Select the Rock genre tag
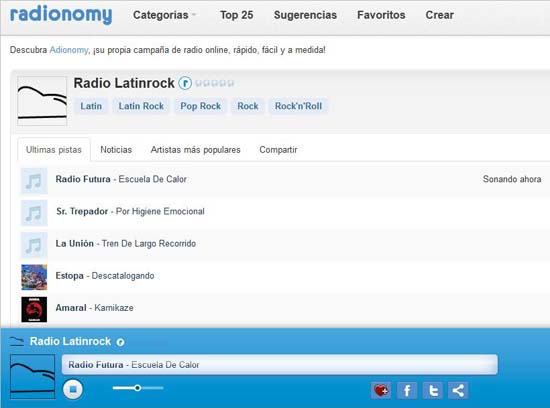550x408 pixels. point(248,106)
